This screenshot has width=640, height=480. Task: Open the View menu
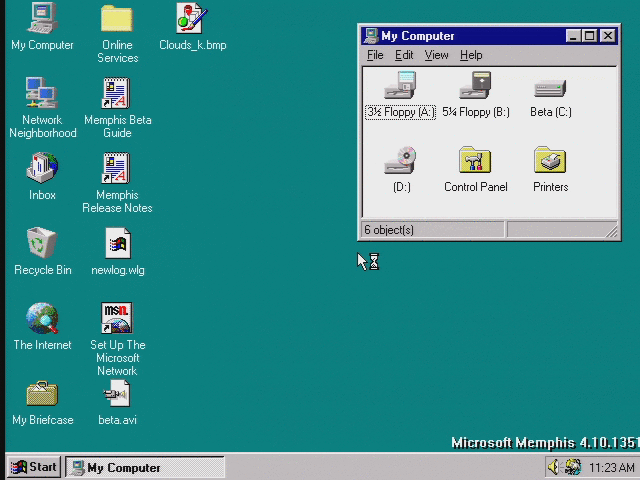point(436,55)
